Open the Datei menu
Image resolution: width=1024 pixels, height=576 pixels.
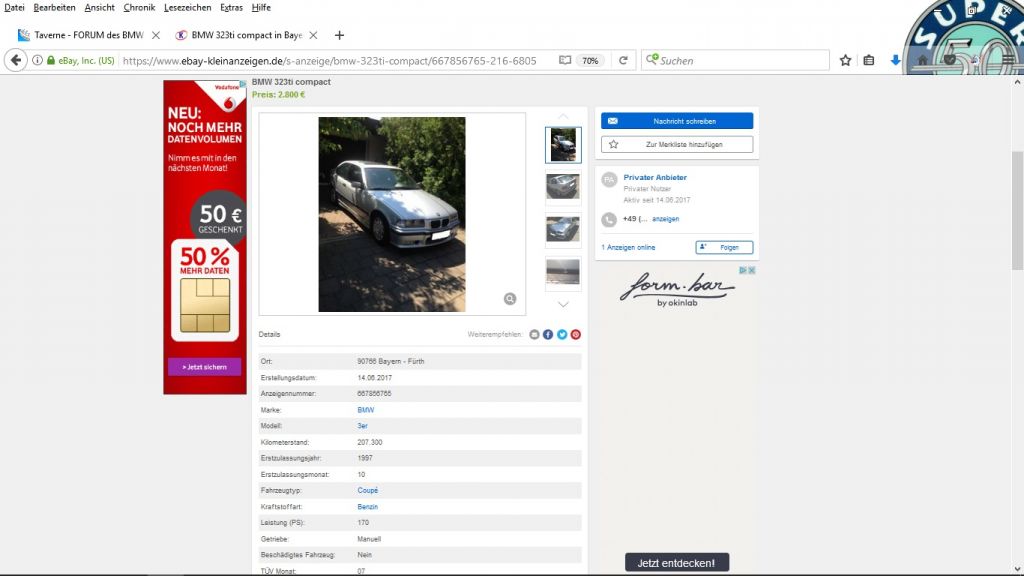pos(14,8)
